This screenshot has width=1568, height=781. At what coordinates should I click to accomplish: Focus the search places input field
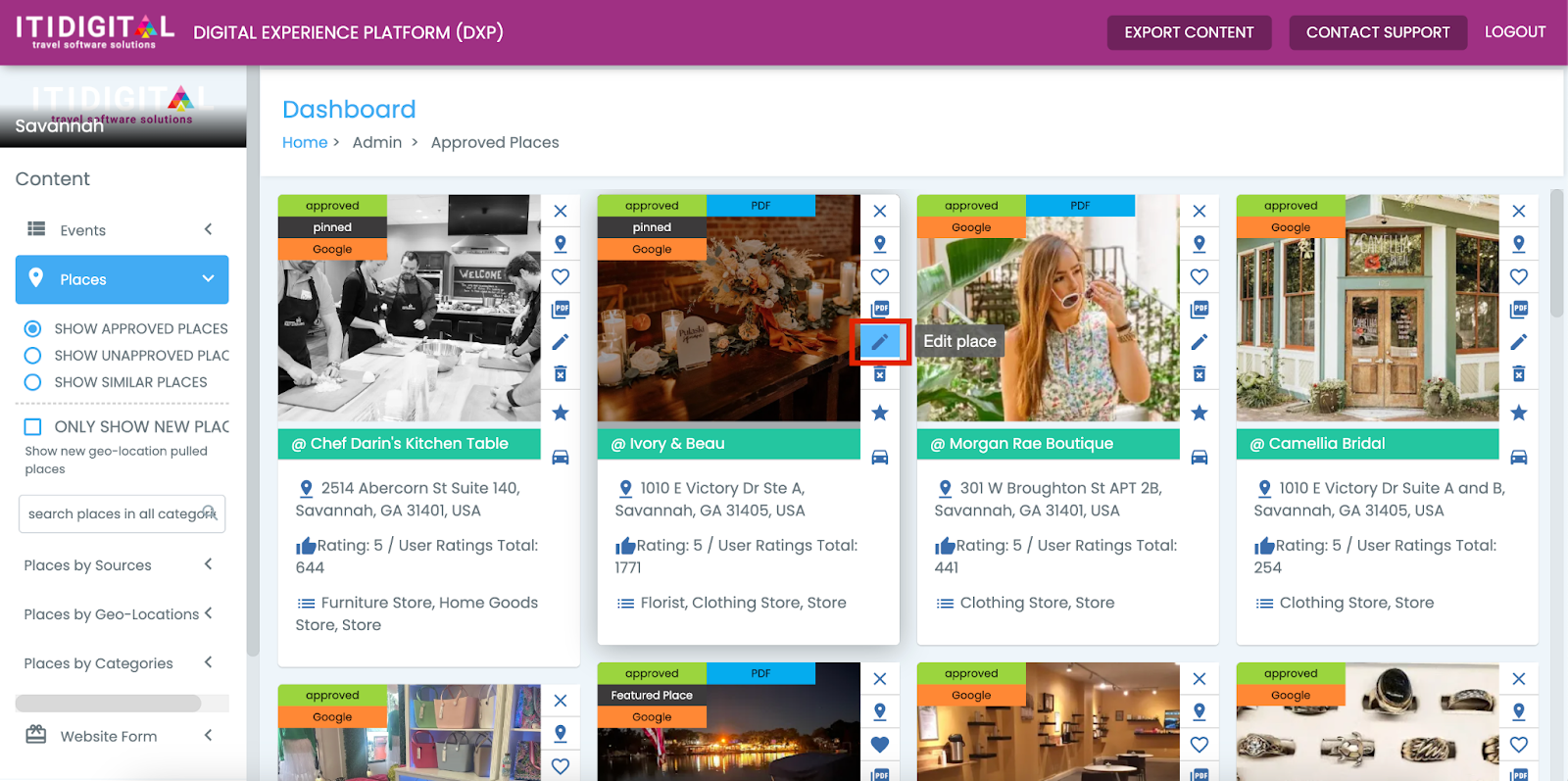[122, 513]
